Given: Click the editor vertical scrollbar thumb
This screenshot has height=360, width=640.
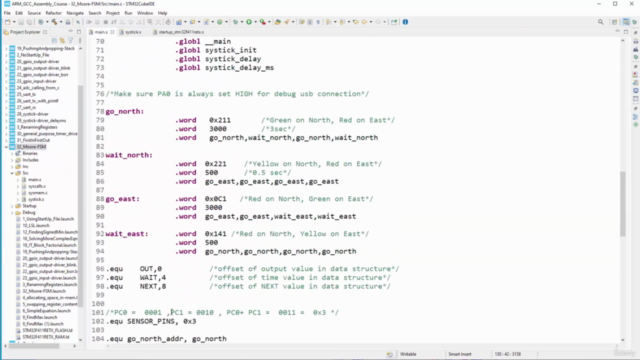Looking at the screenshot, I should pos(623,203).
